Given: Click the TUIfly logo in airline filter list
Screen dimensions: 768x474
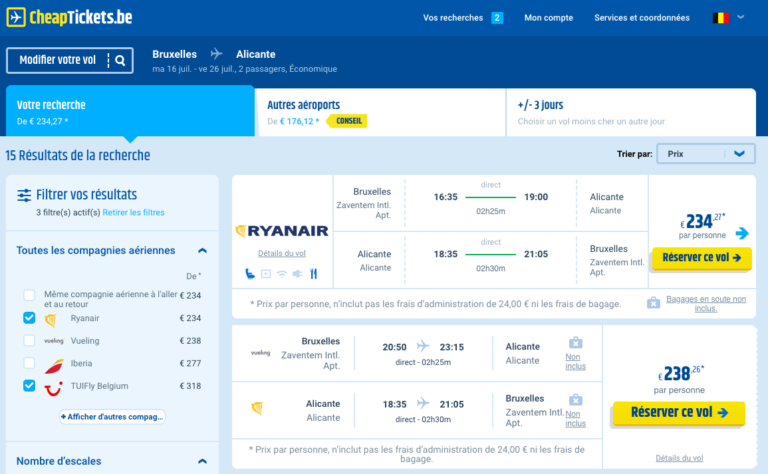Looking at the screenshot, I should point(53,388).
